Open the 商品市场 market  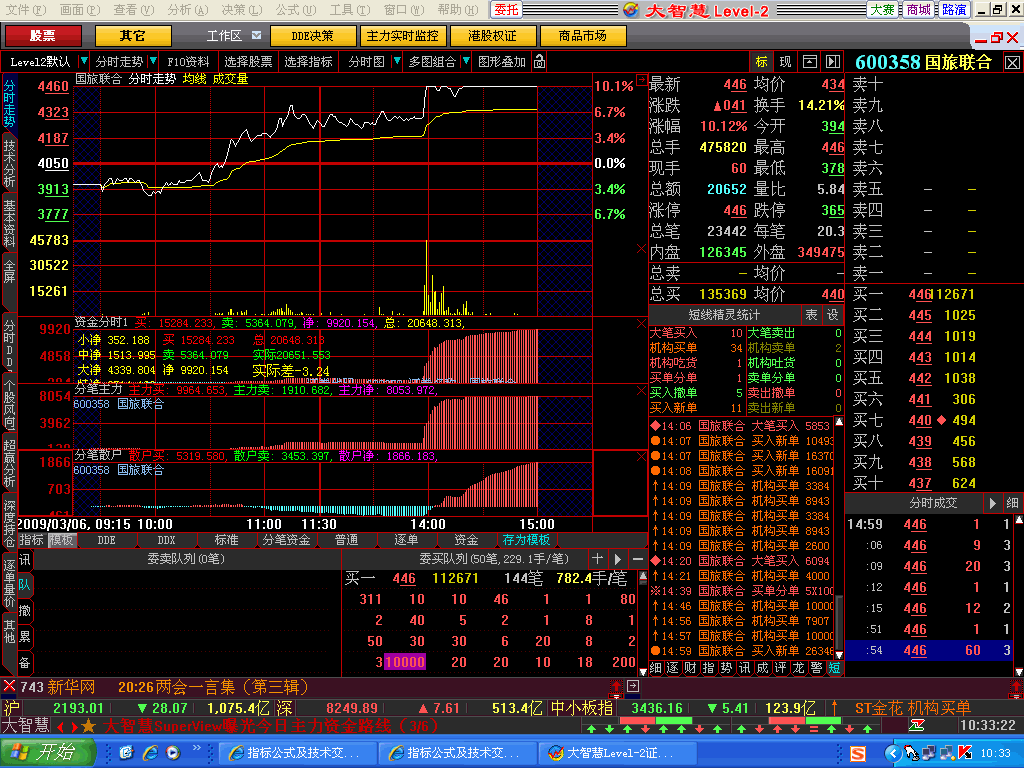point(583,36)
